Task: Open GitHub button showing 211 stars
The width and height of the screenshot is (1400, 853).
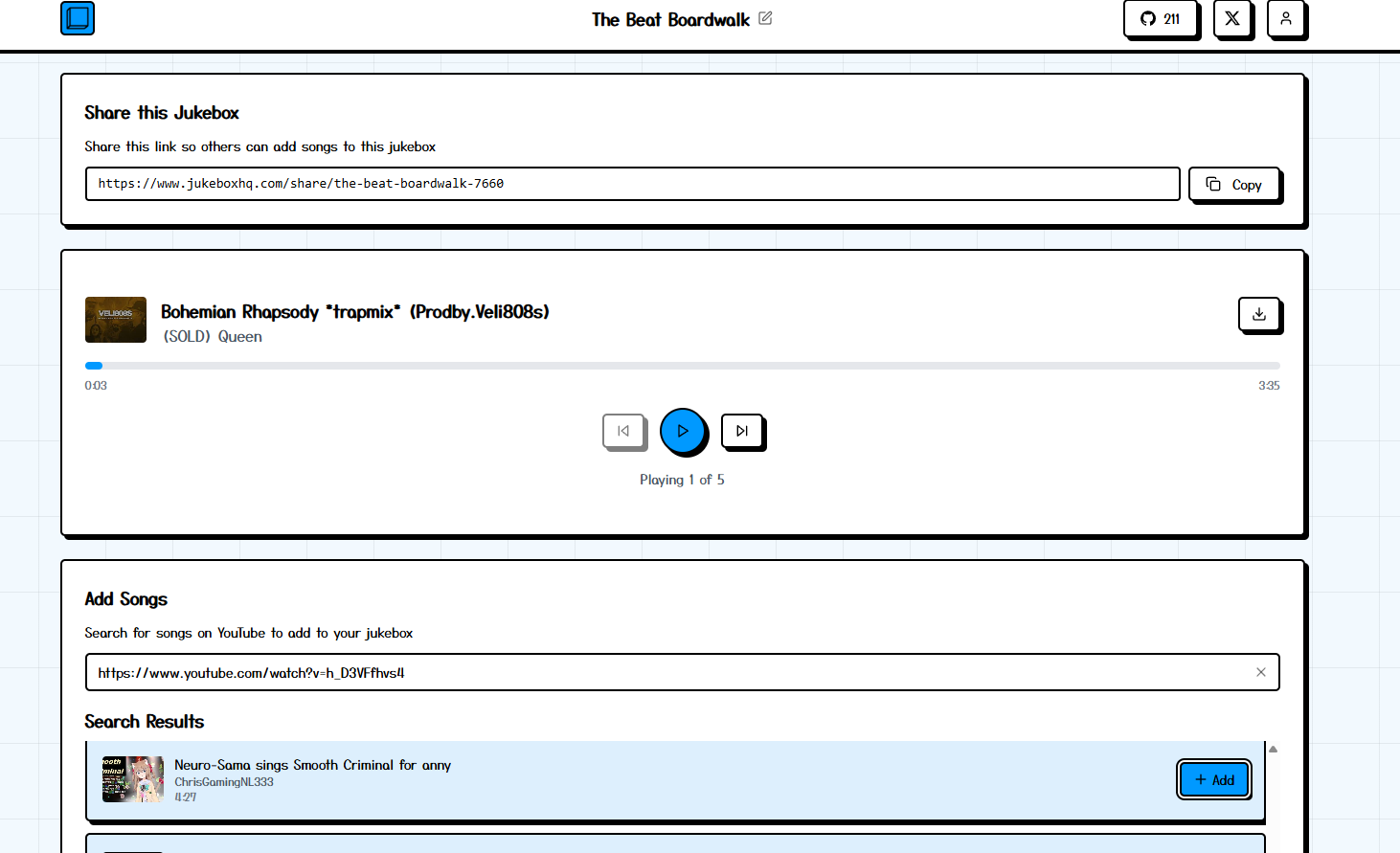Action: click(x=1160, y=18)
